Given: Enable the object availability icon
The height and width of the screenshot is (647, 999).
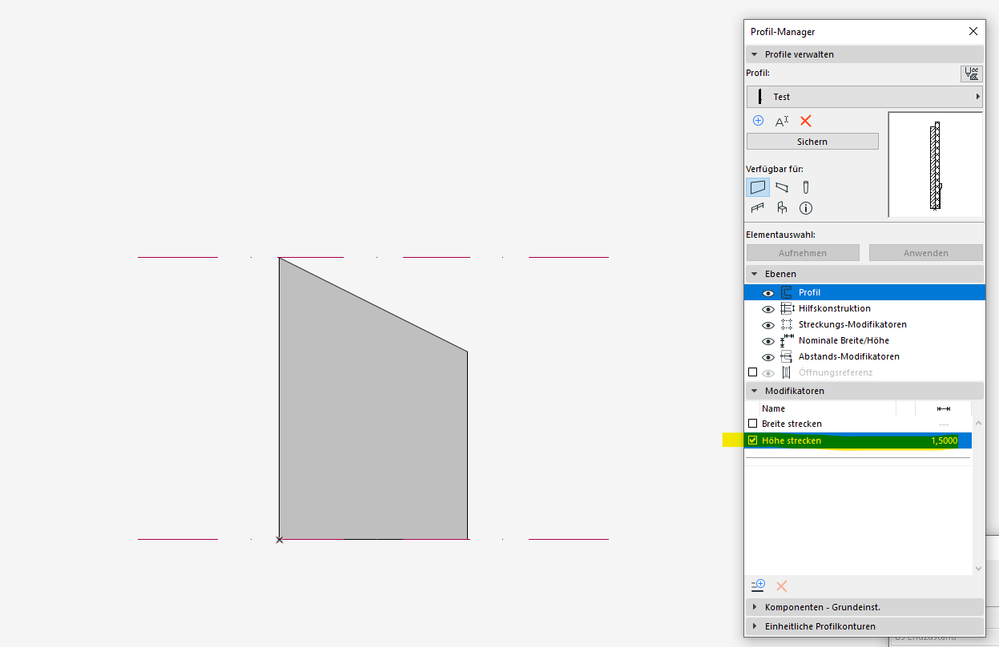Looking at the screenshot, I should point(782,208).
